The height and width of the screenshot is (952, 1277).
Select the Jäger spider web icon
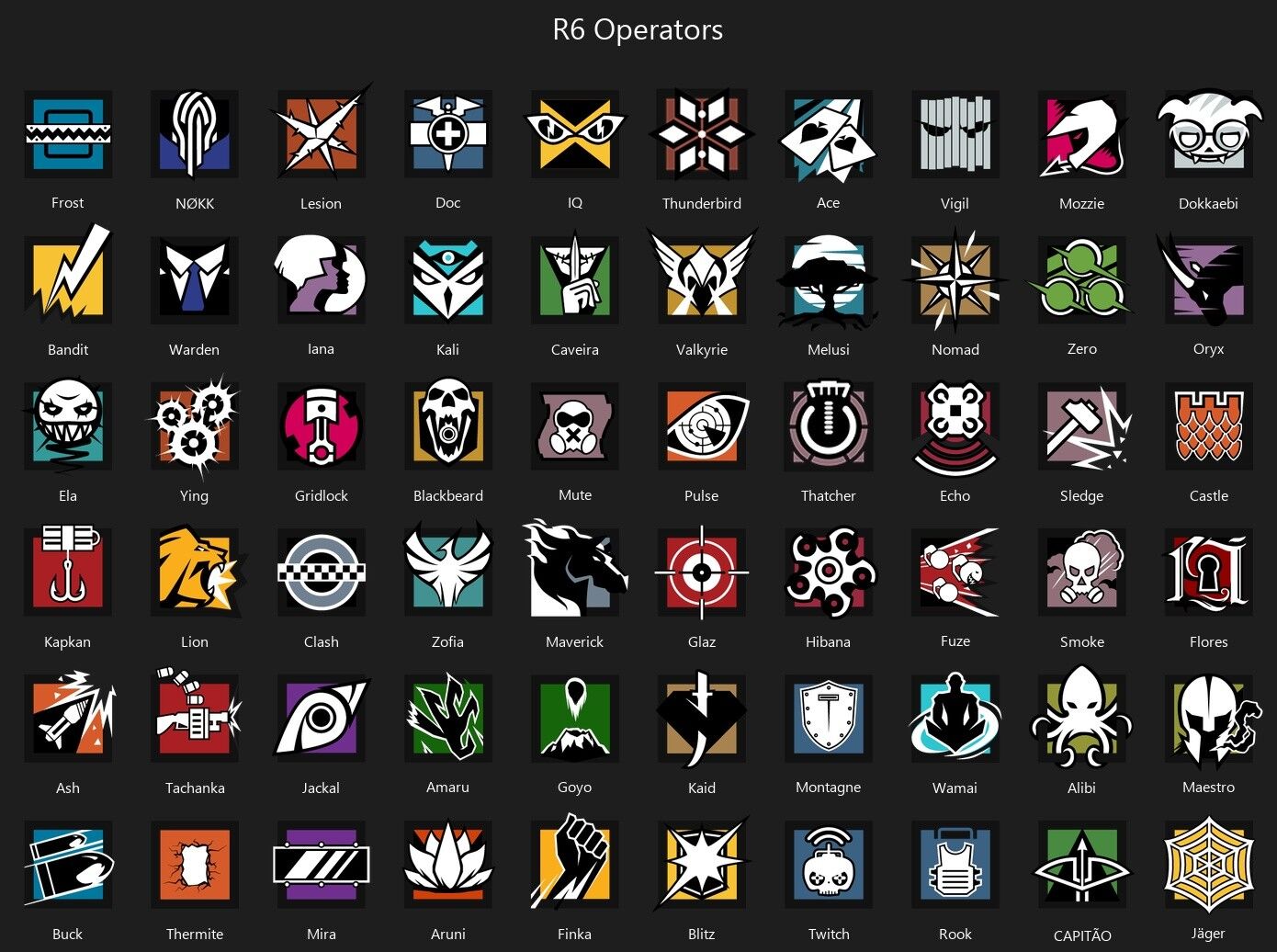coord(1208,864)
